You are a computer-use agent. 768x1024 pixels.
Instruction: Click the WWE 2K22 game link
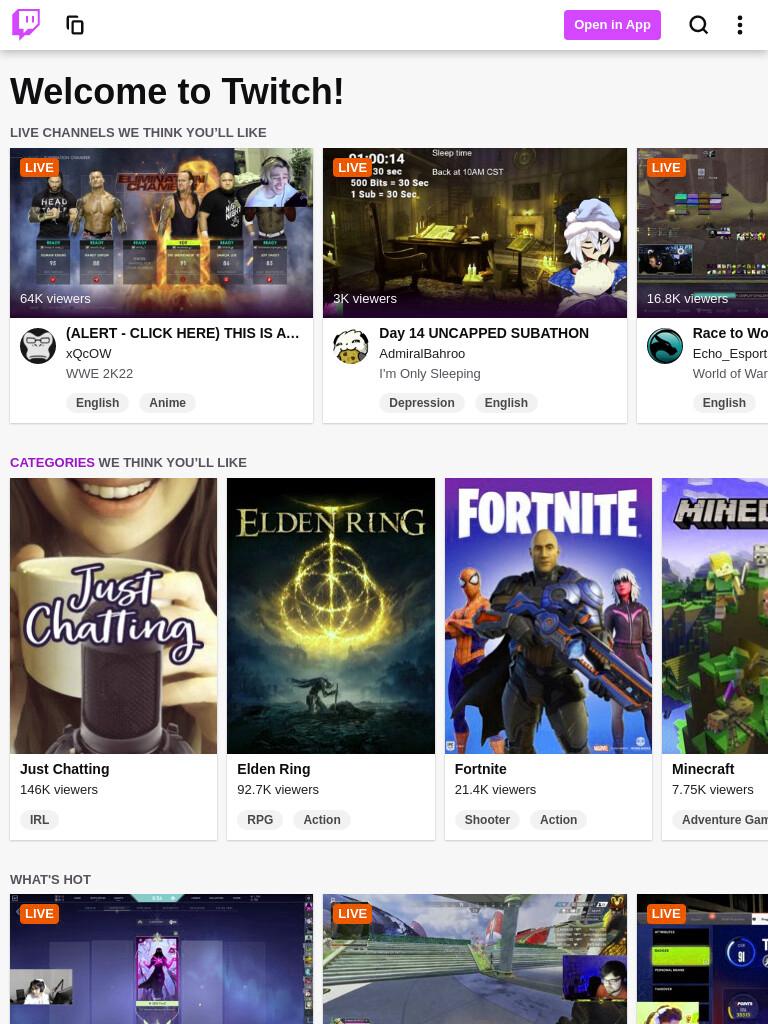[99, 374]
